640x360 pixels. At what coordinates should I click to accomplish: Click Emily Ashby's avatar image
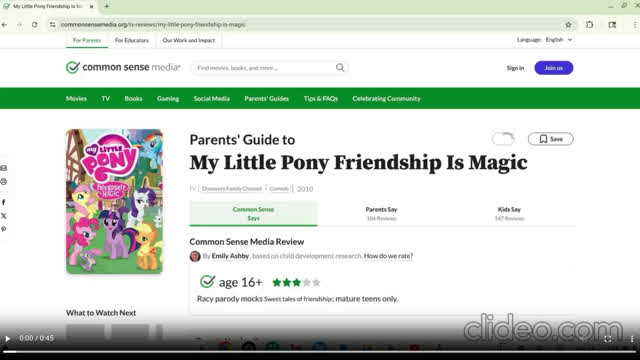pyautogui.click(x=195, y=256)
